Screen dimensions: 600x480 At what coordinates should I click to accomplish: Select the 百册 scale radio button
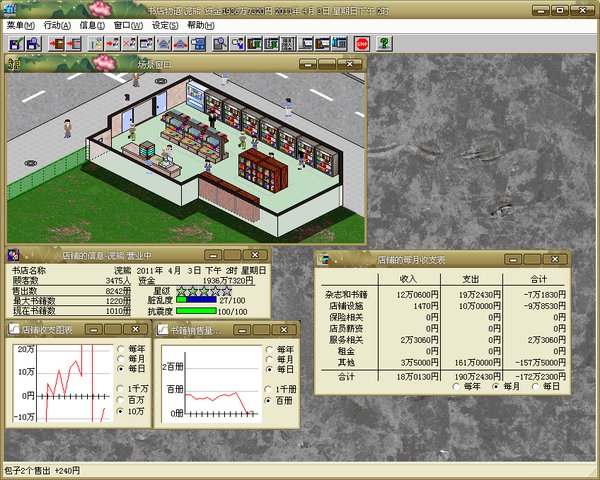pyautogui.click(x=268, y=400)
